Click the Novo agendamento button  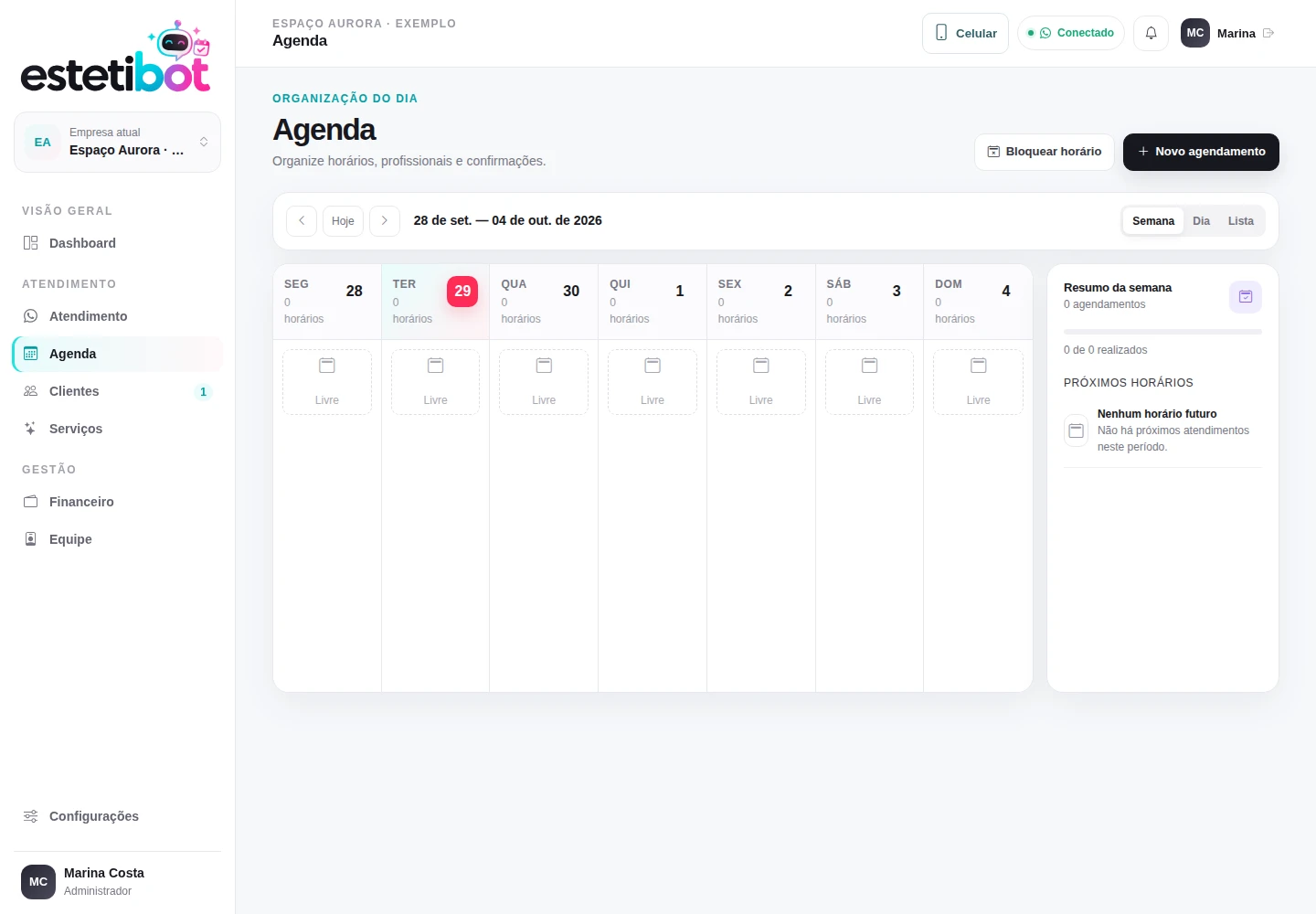pyautogui.click(x=1201, y=152)
